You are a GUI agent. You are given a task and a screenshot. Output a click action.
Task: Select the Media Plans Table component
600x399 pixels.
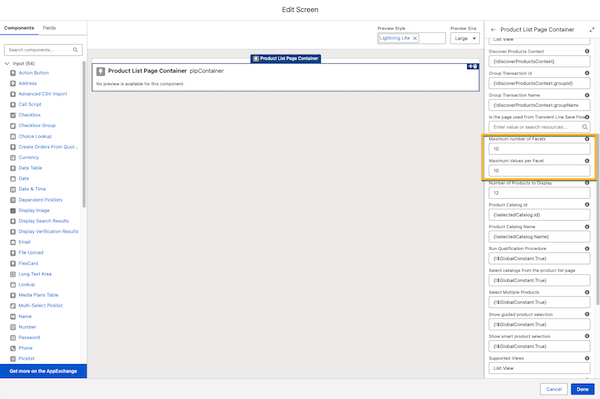tap(39, 295)
